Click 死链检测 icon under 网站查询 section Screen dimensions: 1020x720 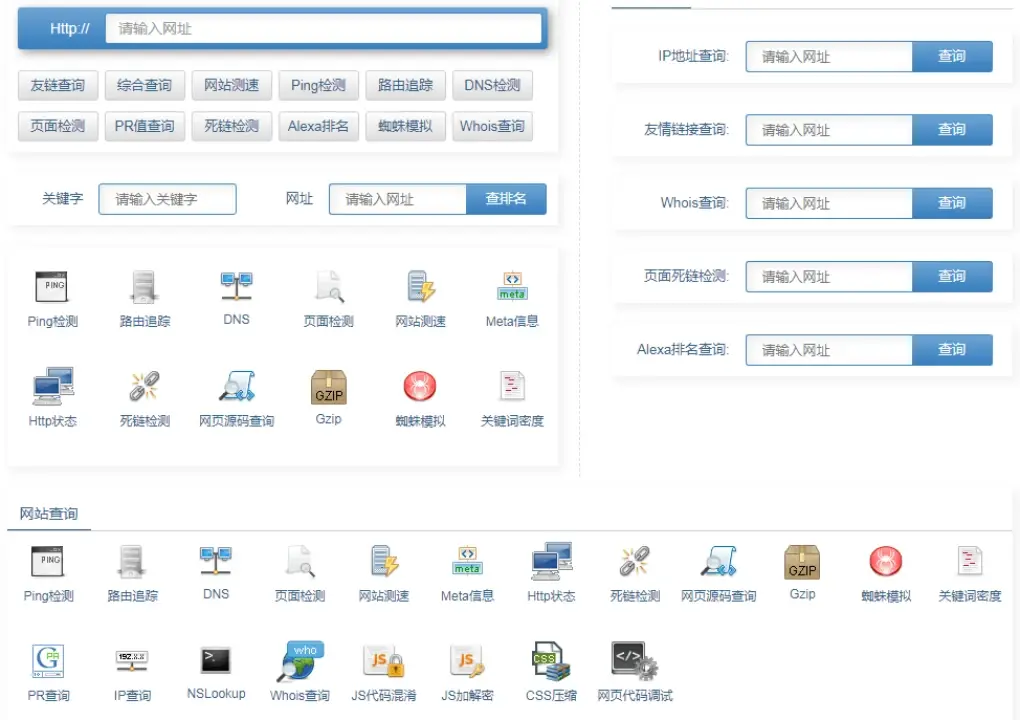pyautogui.click(x=634, y=561)
